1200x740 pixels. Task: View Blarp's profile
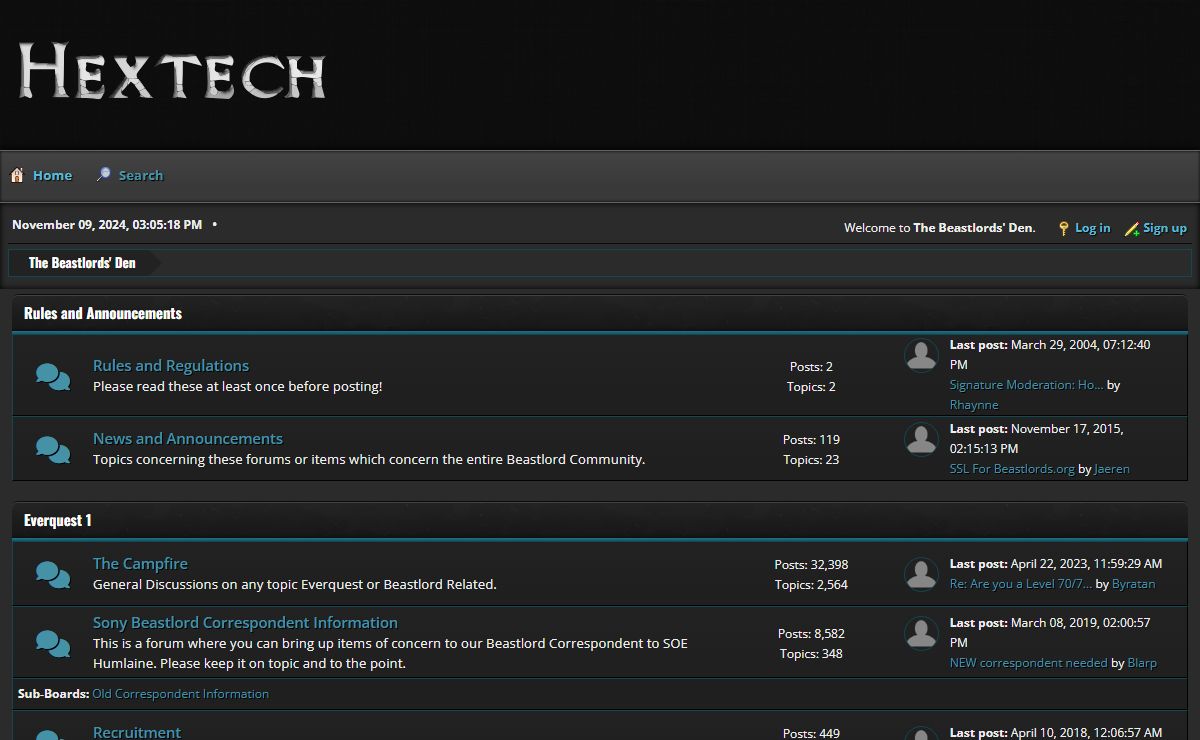[1142, 663]
